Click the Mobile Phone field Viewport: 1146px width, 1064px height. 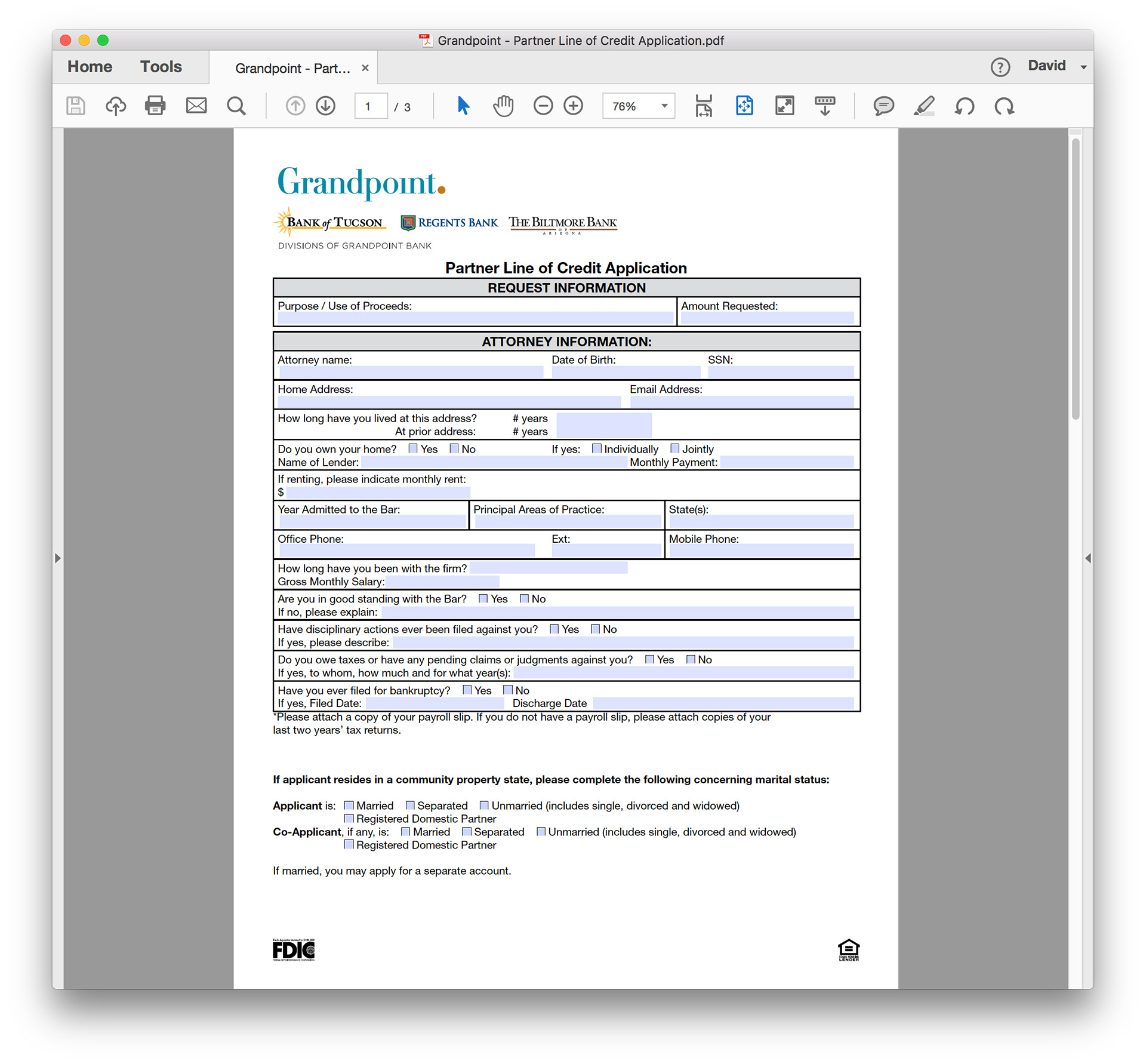[x=762, y=551]
